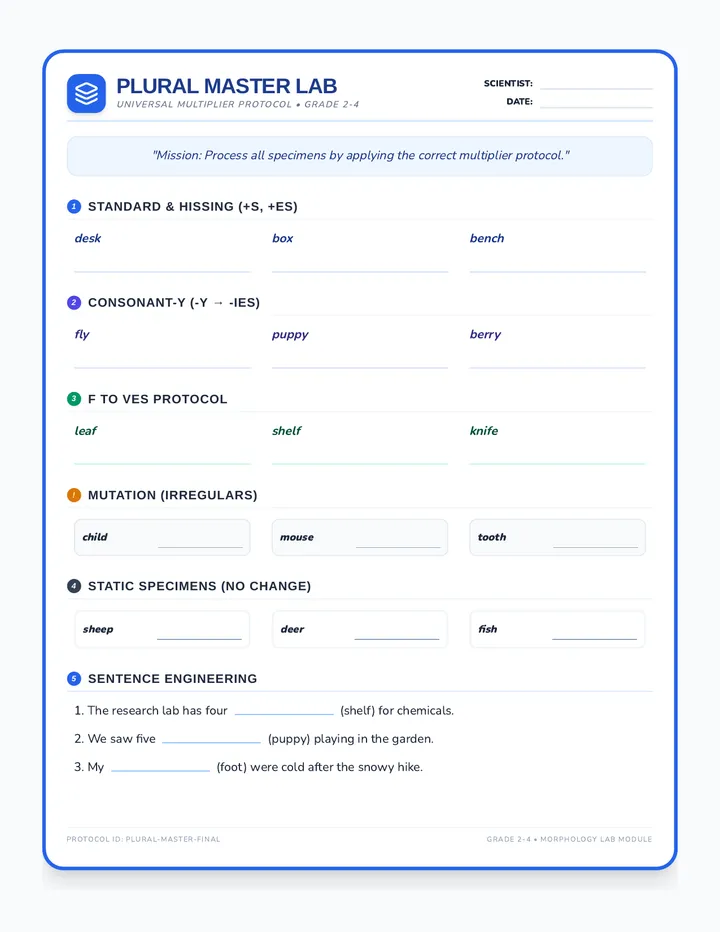
Task: Click the answer line under box
Action: point(360,271)
